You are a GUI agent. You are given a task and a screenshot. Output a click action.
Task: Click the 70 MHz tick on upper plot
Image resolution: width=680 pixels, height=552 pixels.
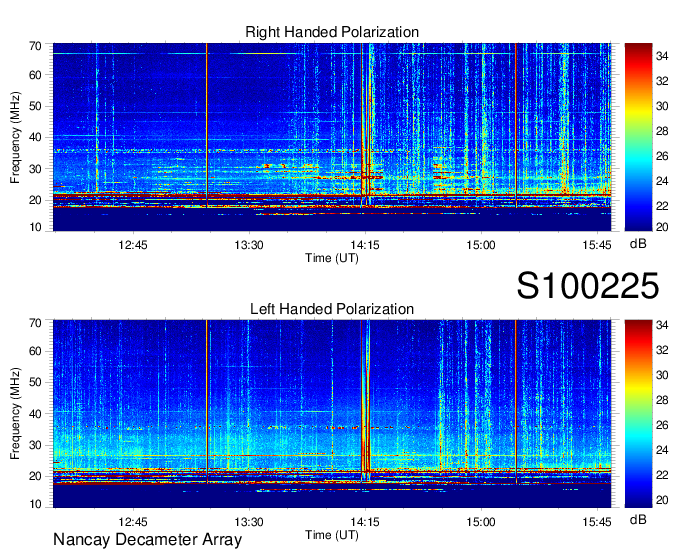click(x=35, y=46)
